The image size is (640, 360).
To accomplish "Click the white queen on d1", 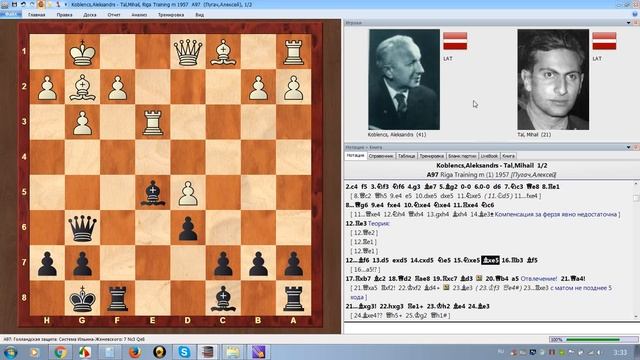I will (x=188, y=51).
